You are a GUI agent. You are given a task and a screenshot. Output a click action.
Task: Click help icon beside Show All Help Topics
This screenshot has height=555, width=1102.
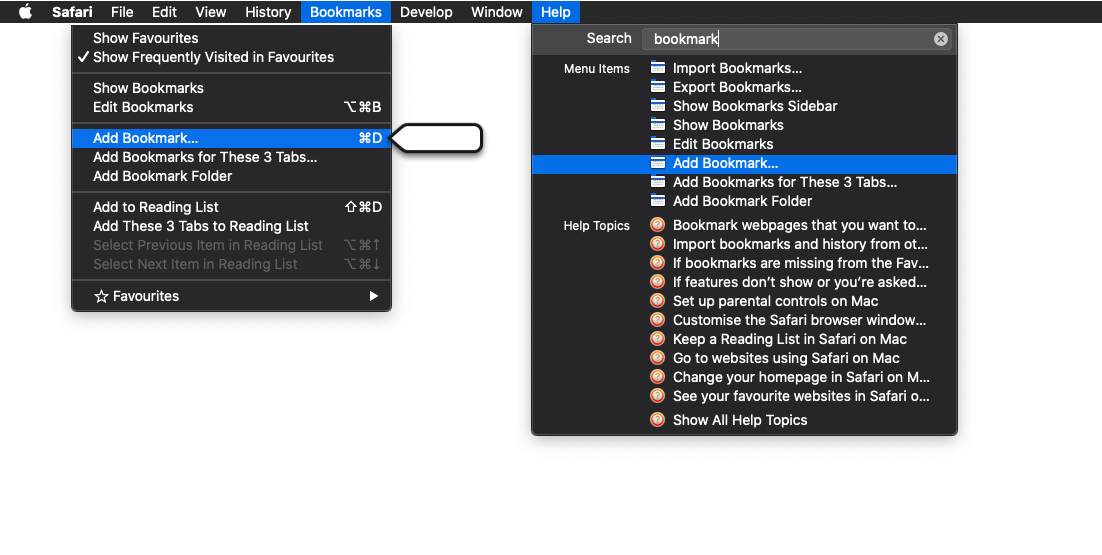[x=657, y=419]
